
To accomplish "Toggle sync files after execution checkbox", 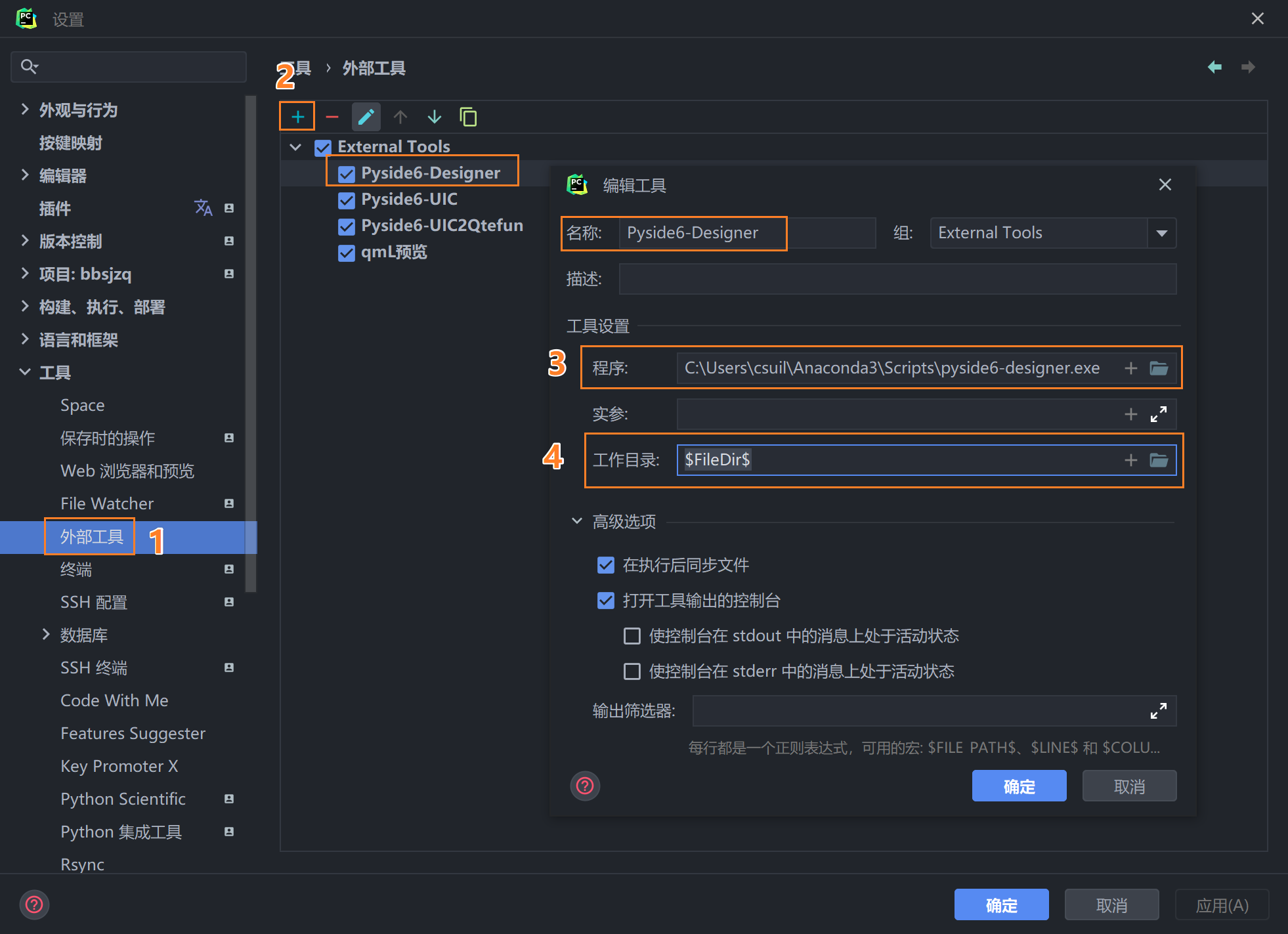I will 605,565.
